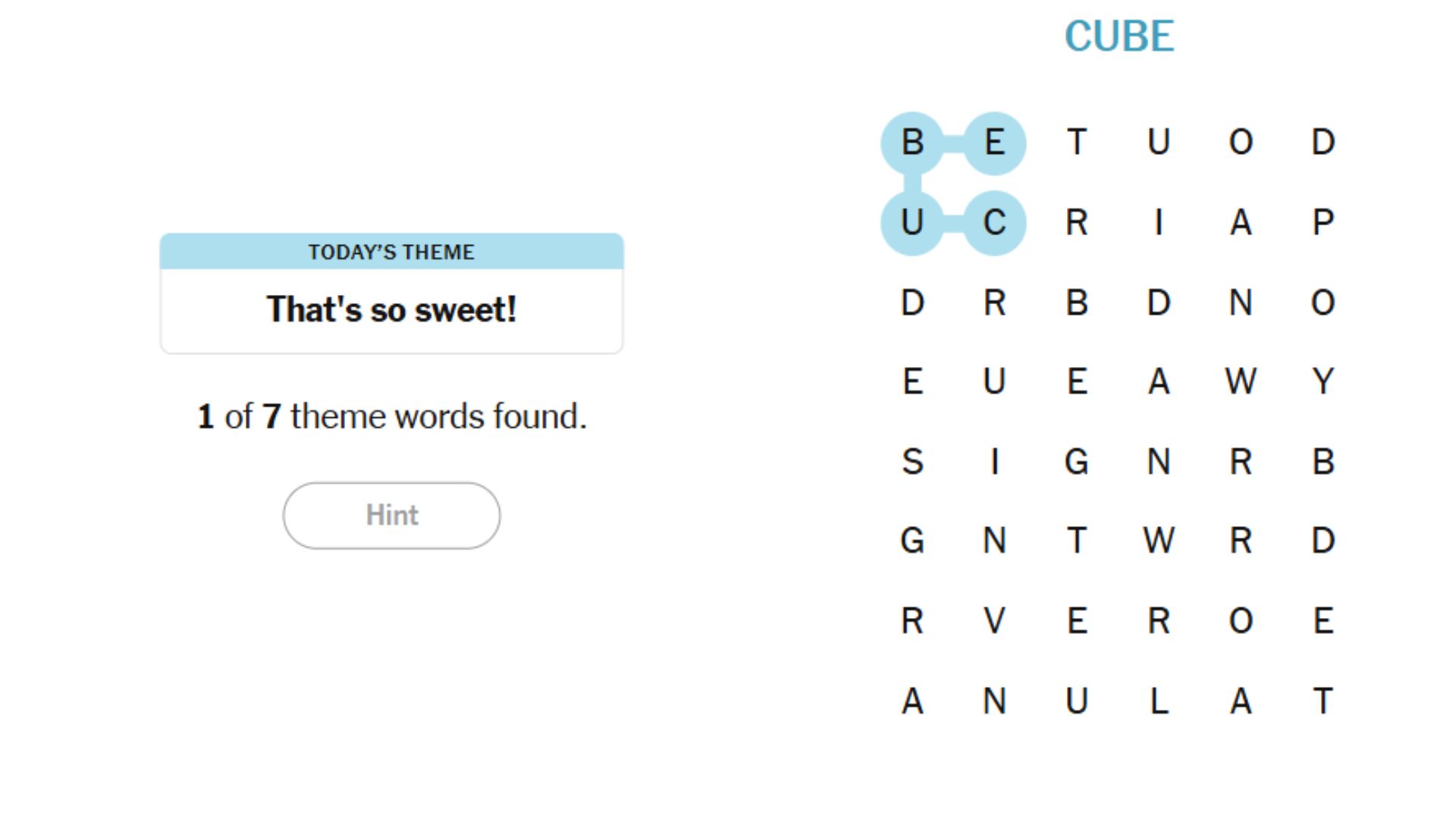Click the highlighted letter B tile
Image resolution: width=1456 pixels, height=819 pixels.
912,143
